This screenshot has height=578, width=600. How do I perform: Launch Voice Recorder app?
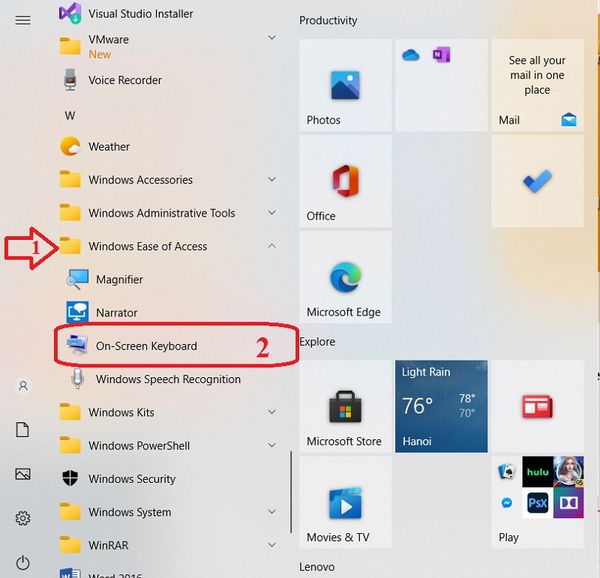[x=124, y=80]
